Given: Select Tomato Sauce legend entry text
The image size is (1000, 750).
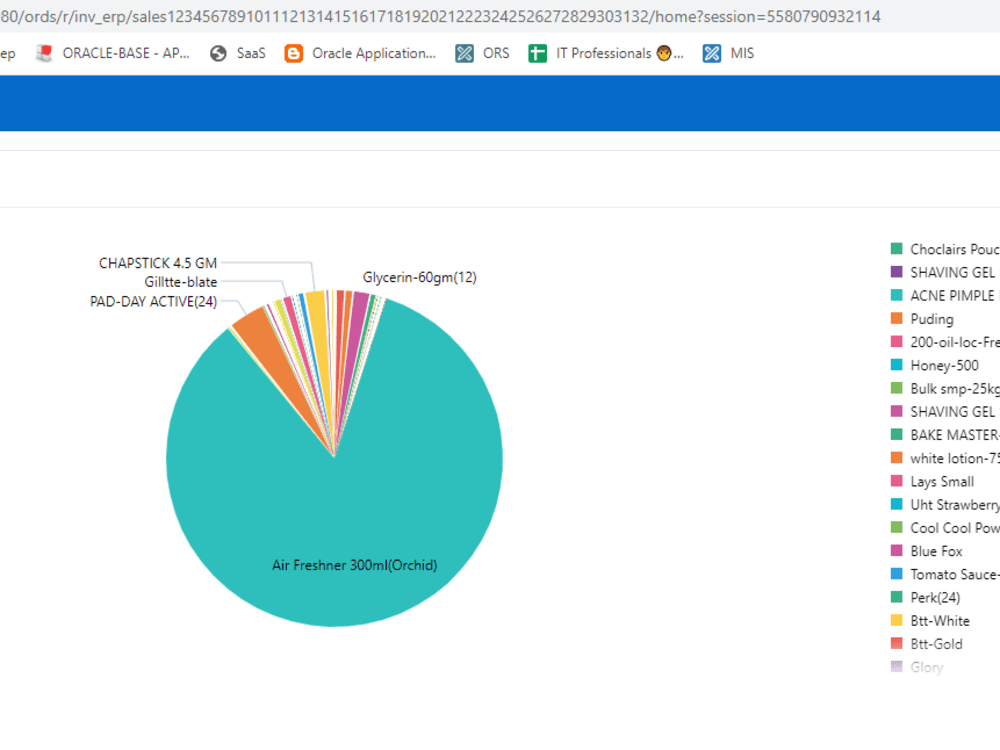Looking at the screenshot, I should coord(955,575).
